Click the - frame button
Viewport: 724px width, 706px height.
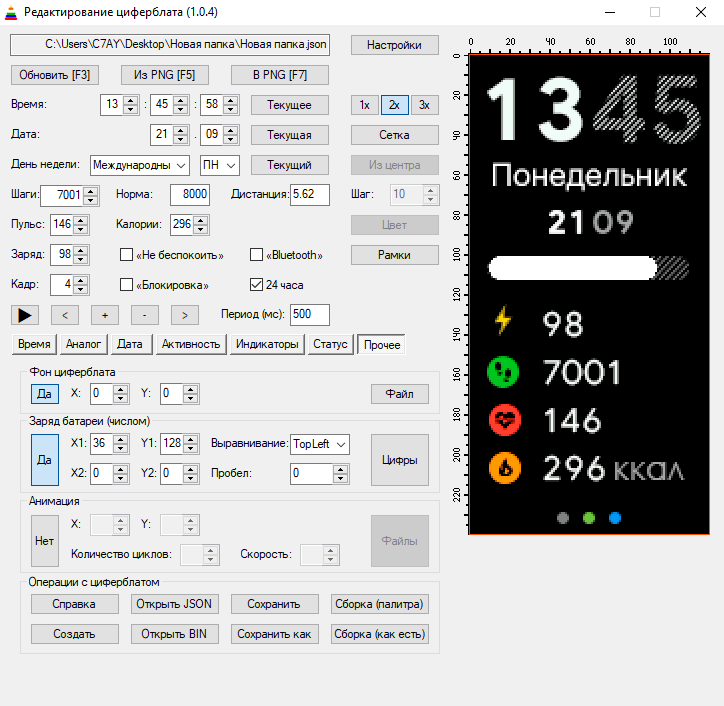145,315
